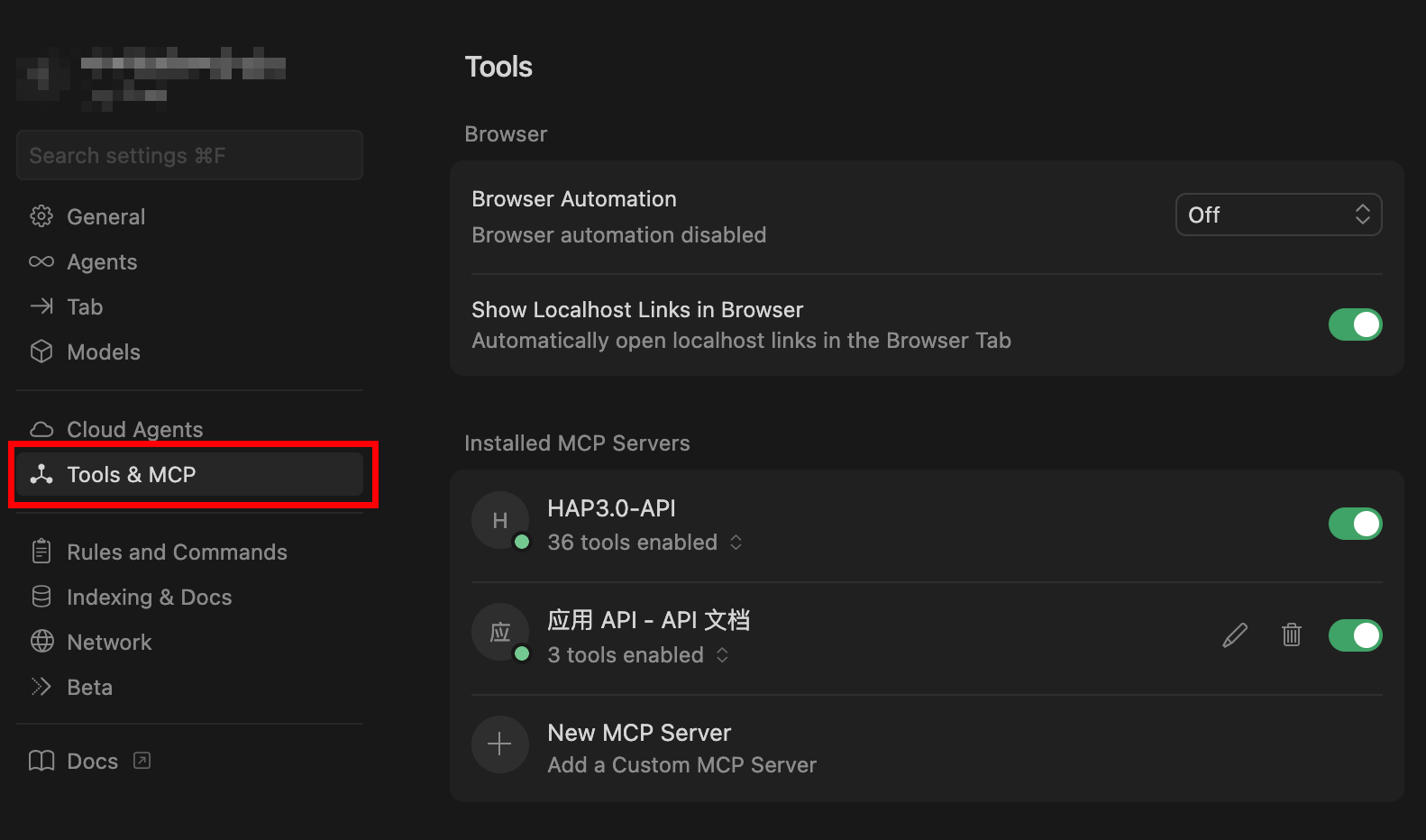Click the 应用 API server avatar icon
The height and width of the screenshot is (840, 1426).
tap(499, 632)
